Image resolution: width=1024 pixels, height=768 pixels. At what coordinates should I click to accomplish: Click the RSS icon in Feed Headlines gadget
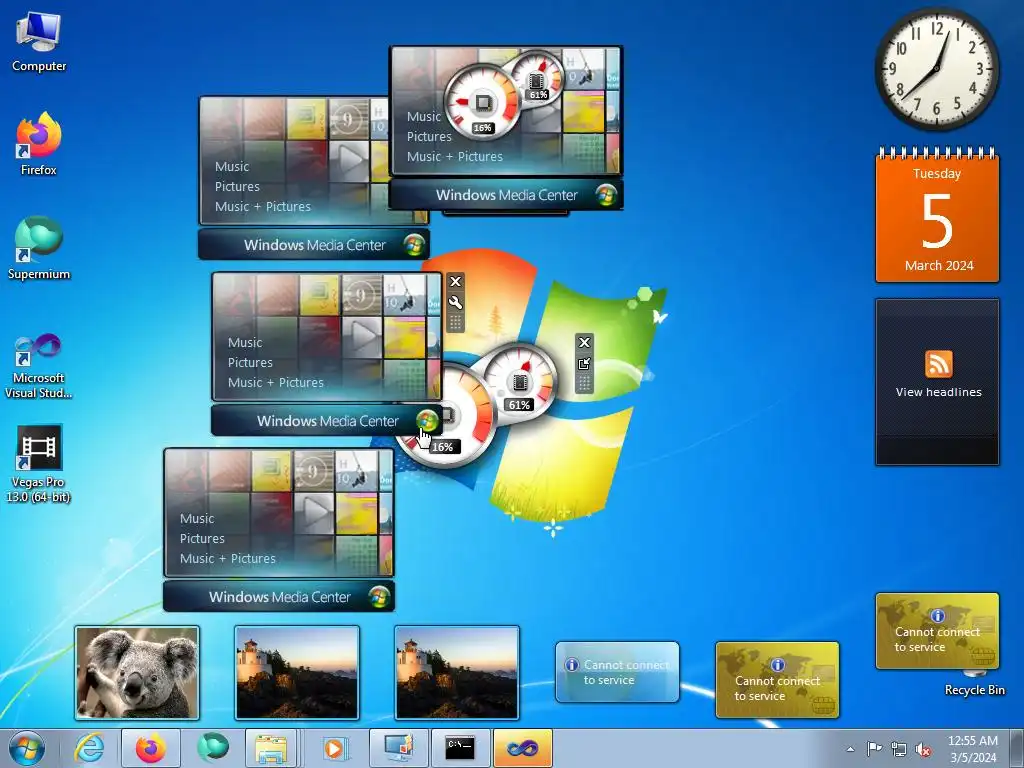click(x=938, y=364)
